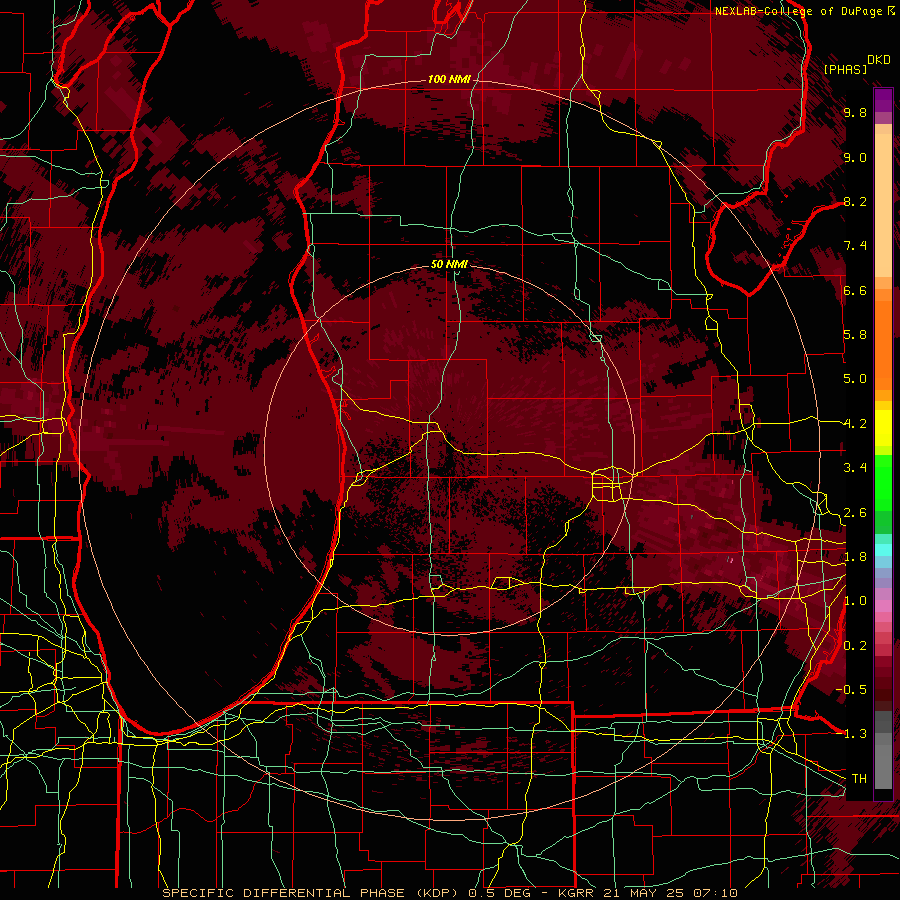Click the 7.4 value on the color scale
The width and height of the screenshot is (900, 900).
pyautogui.click(x=855, y=246)
